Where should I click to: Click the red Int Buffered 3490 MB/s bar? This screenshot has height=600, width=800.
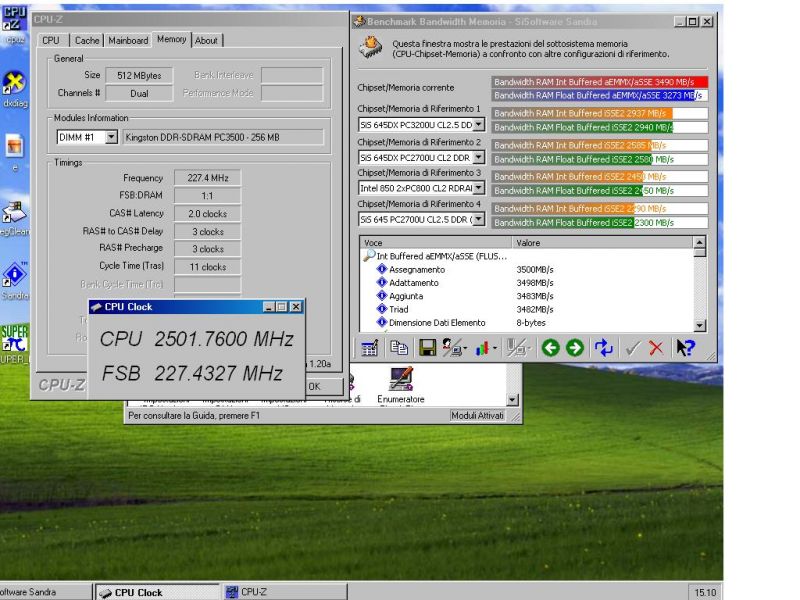[x=599, y=82]
